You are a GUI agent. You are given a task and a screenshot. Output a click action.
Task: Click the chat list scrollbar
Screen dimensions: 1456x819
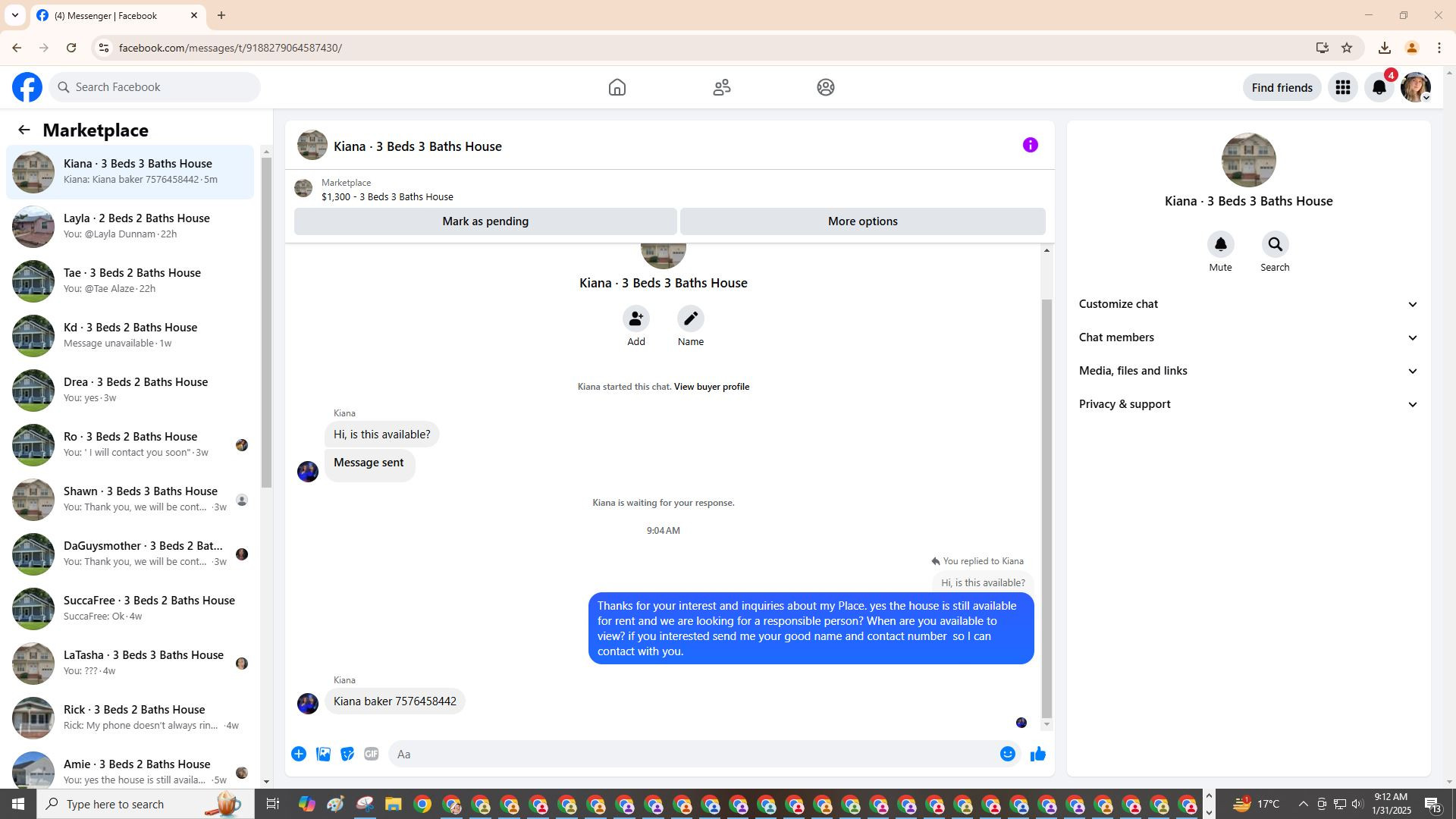(266, 322)
